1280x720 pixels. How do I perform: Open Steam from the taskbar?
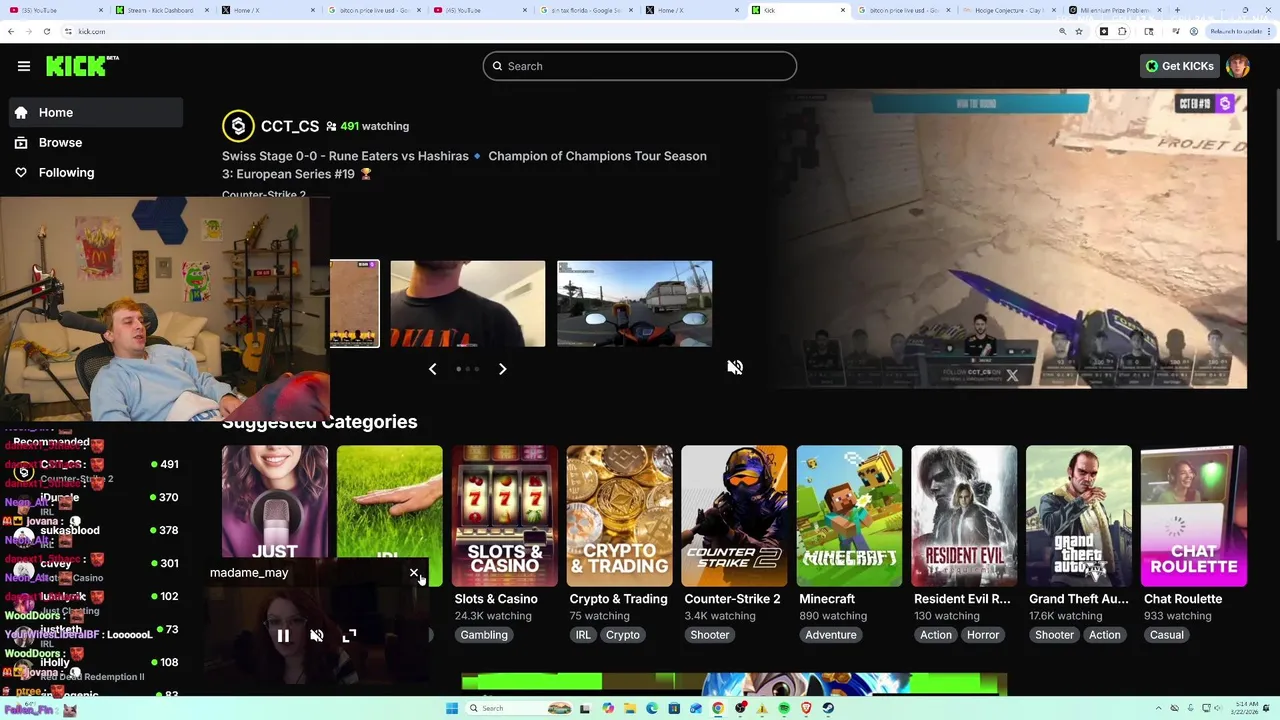(x=828, y=708)
